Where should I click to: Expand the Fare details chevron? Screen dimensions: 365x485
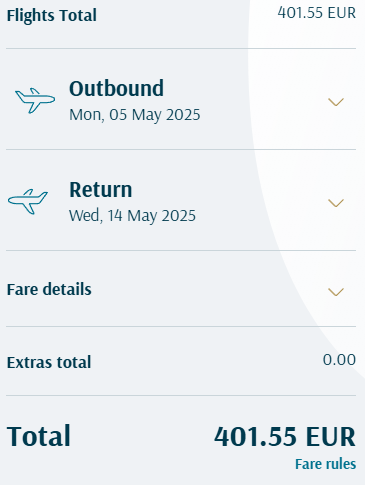(336, 292)
